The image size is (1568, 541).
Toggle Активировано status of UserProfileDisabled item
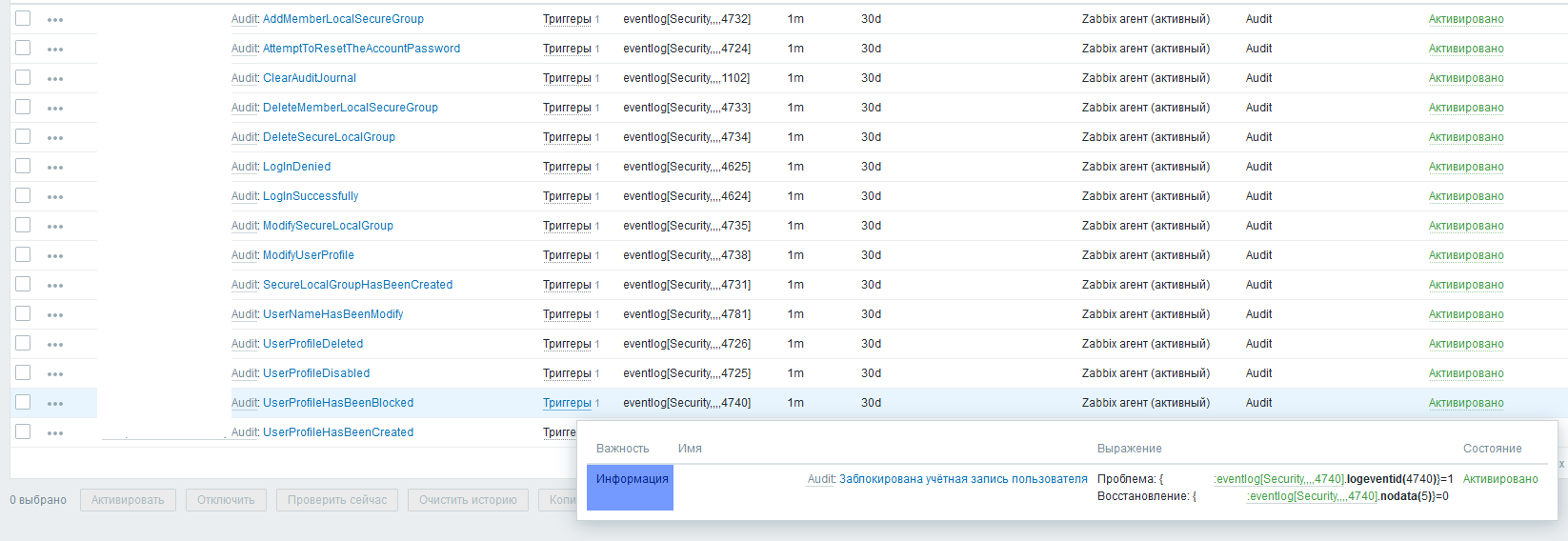pyautogui.click(x=1466, y=373)
